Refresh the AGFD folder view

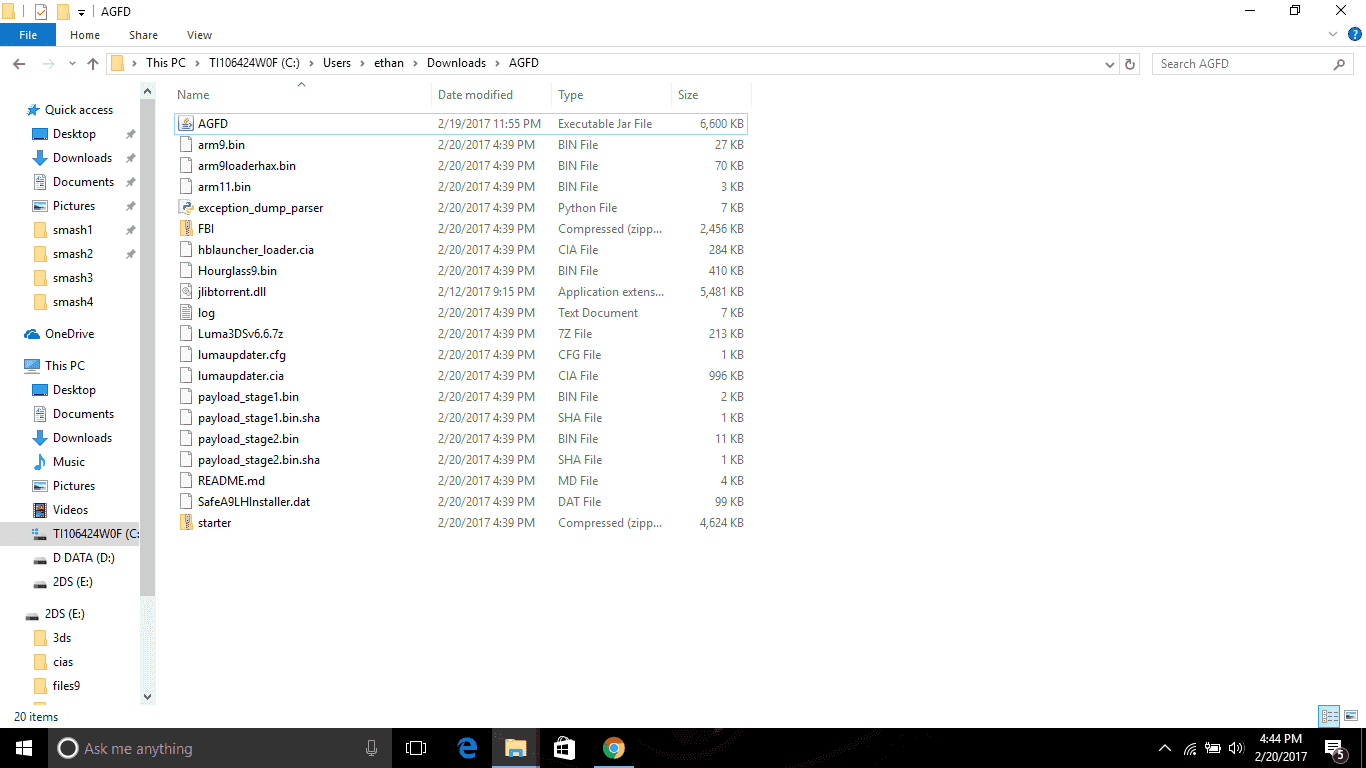[x=1131, y=64]
